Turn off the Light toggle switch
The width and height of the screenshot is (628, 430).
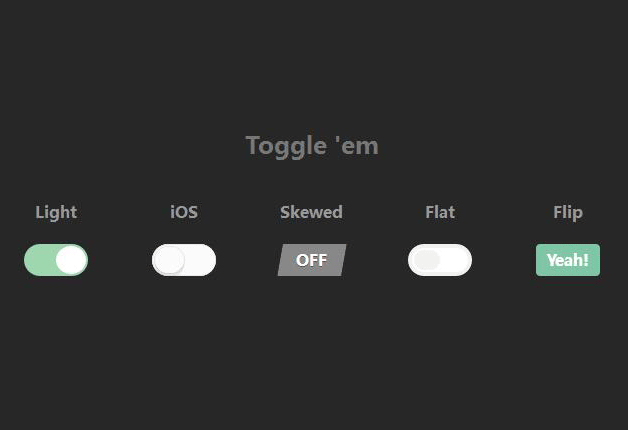[x=56, y=260]
